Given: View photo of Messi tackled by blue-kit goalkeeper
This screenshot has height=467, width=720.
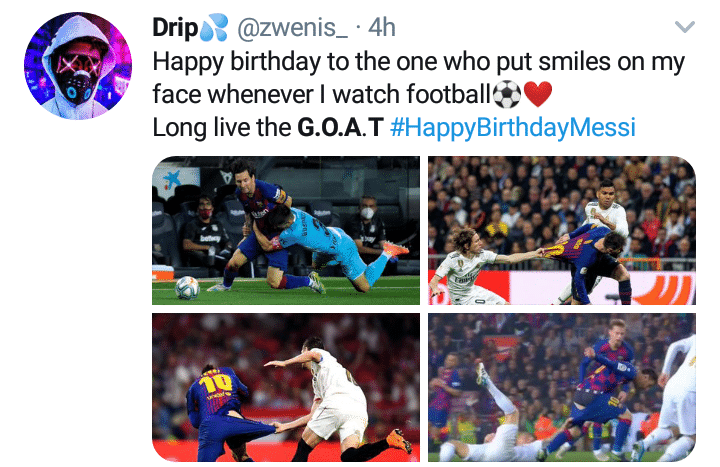Looking at the screenshot, I should tap(286, 230).
